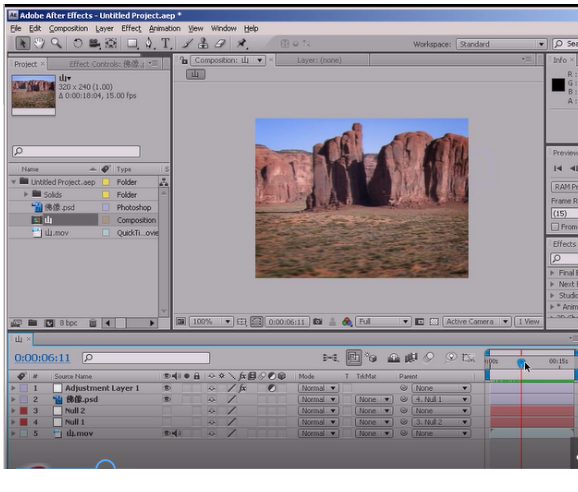Toggle visibility of 佛像.psd layer
Image resolution: width=578 pixels, height=492 pixels.
point(167,399)
